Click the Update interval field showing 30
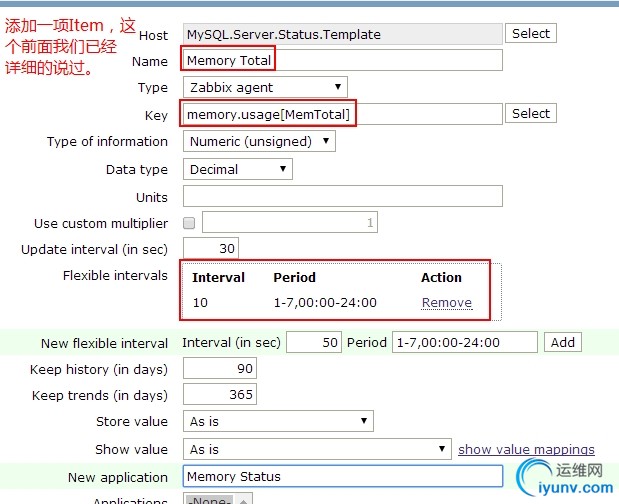 [x=211, y=248]
